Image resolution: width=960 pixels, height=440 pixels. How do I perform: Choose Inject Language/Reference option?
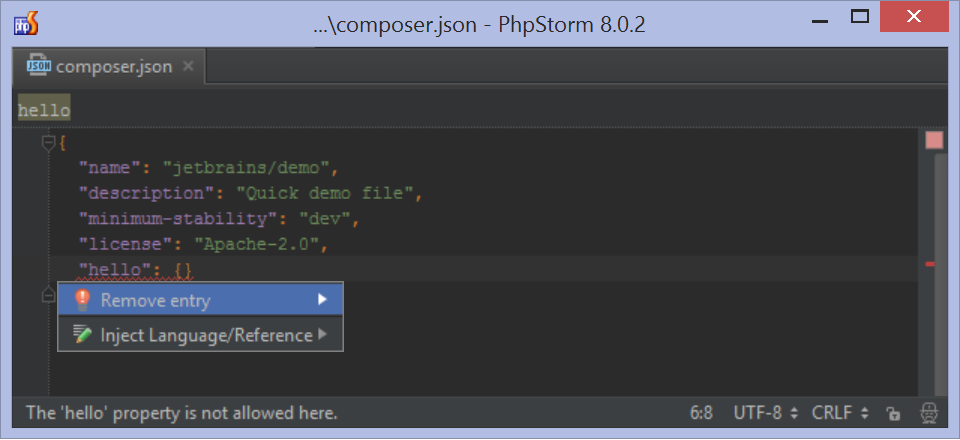(200, 335)
